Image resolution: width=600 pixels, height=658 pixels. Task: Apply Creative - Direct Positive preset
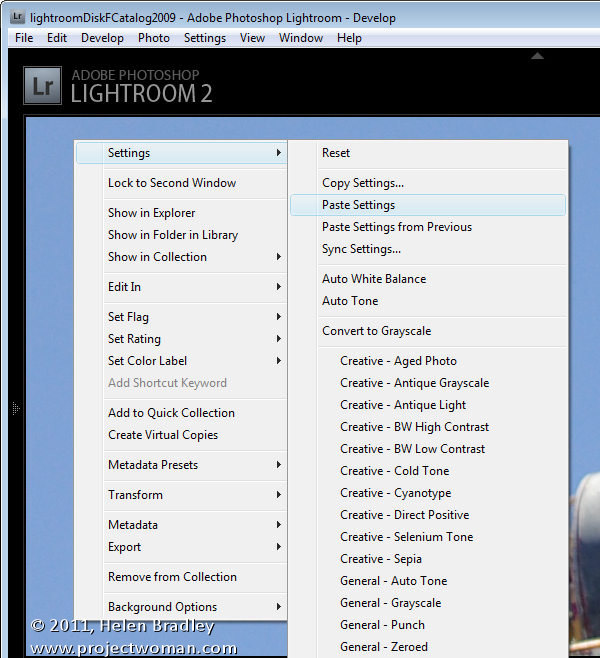point(428,515)
